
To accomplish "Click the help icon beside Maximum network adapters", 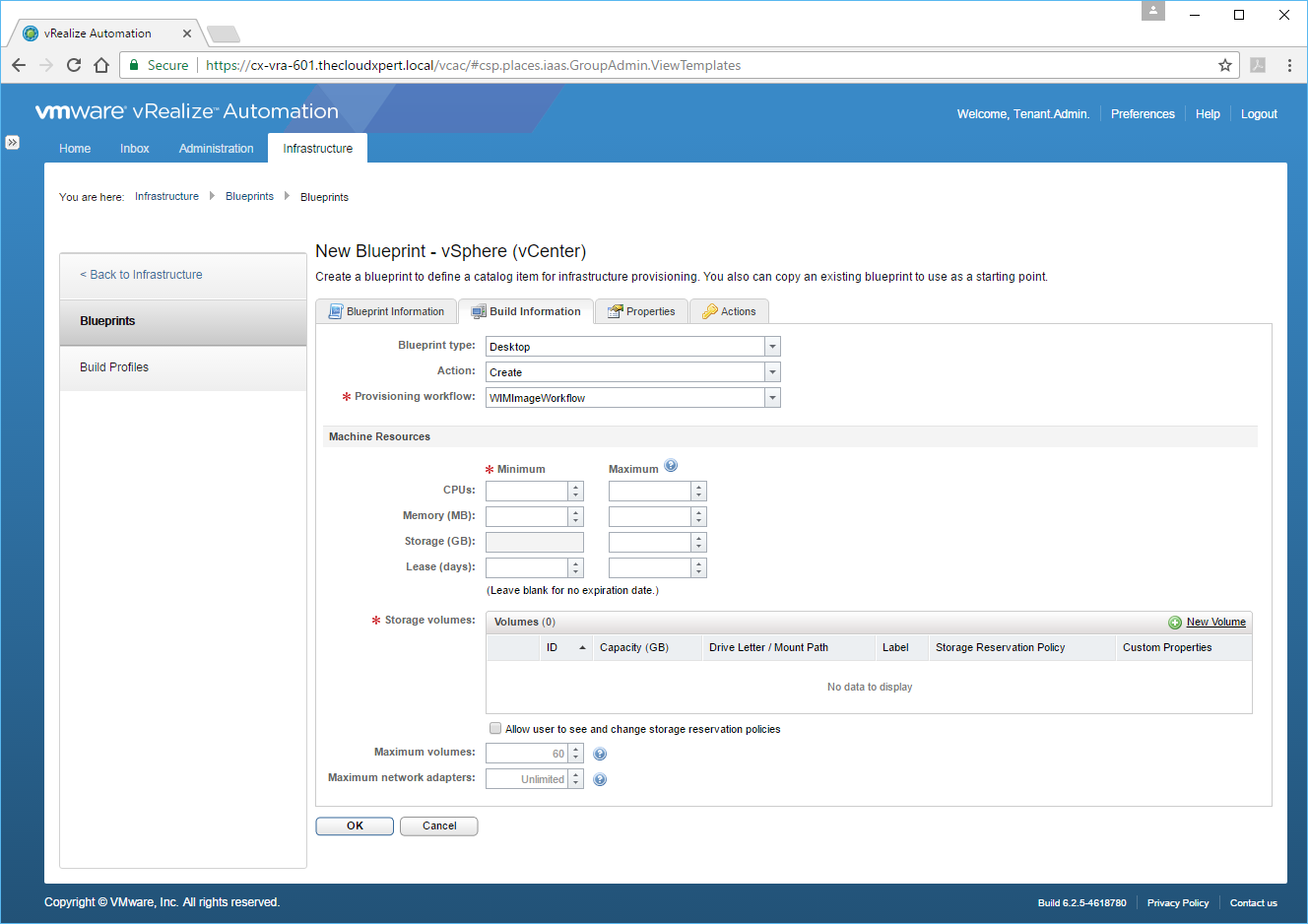I will [x=600, y=780].
